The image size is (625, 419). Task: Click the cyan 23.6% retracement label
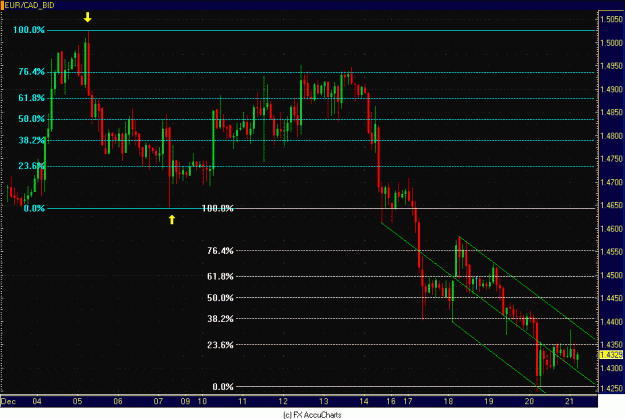(x=31, y=165)
